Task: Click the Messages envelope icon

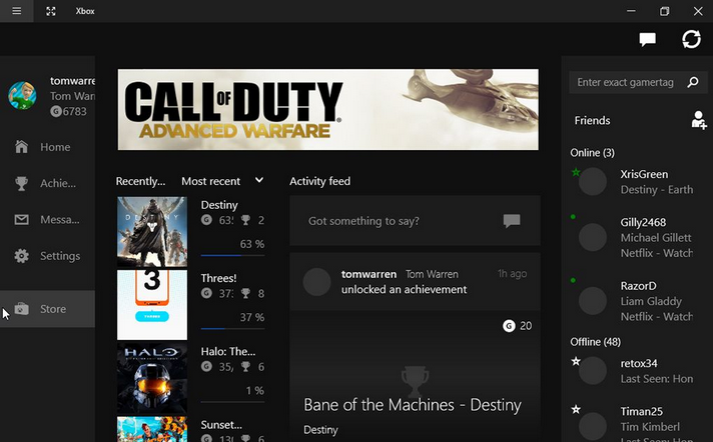Action: click(21, 220)
